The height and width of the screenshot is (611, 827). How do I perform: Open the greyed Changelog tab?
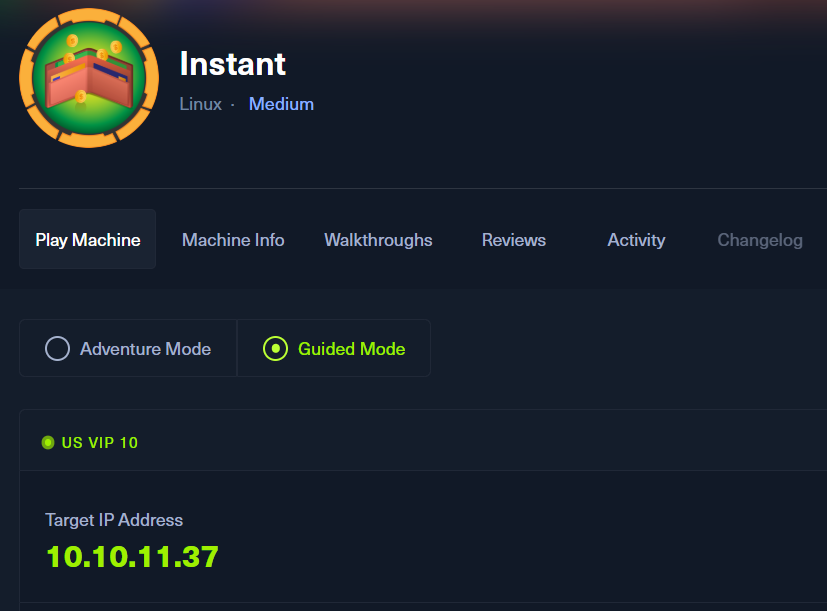coord(760,240)
